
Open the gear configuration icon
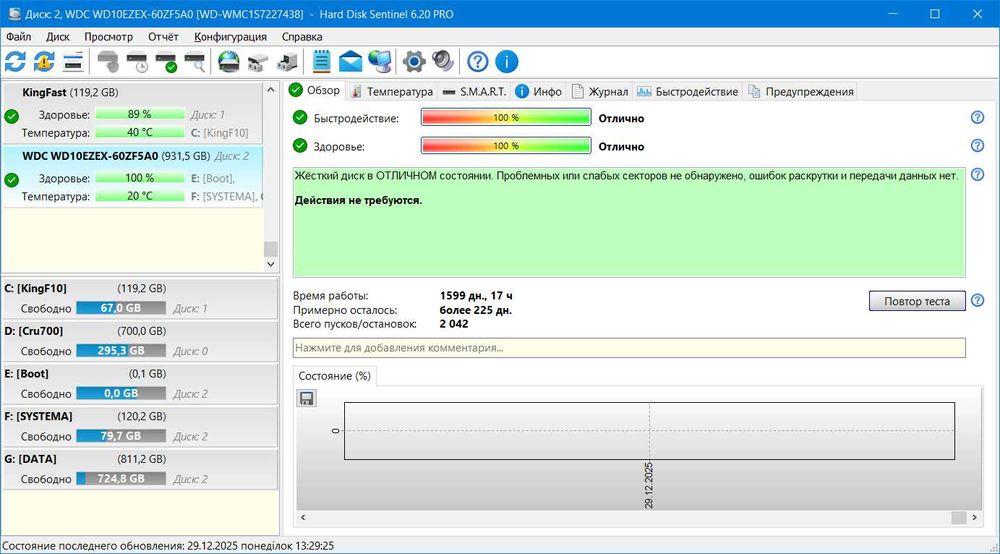(x=414, y=62)
